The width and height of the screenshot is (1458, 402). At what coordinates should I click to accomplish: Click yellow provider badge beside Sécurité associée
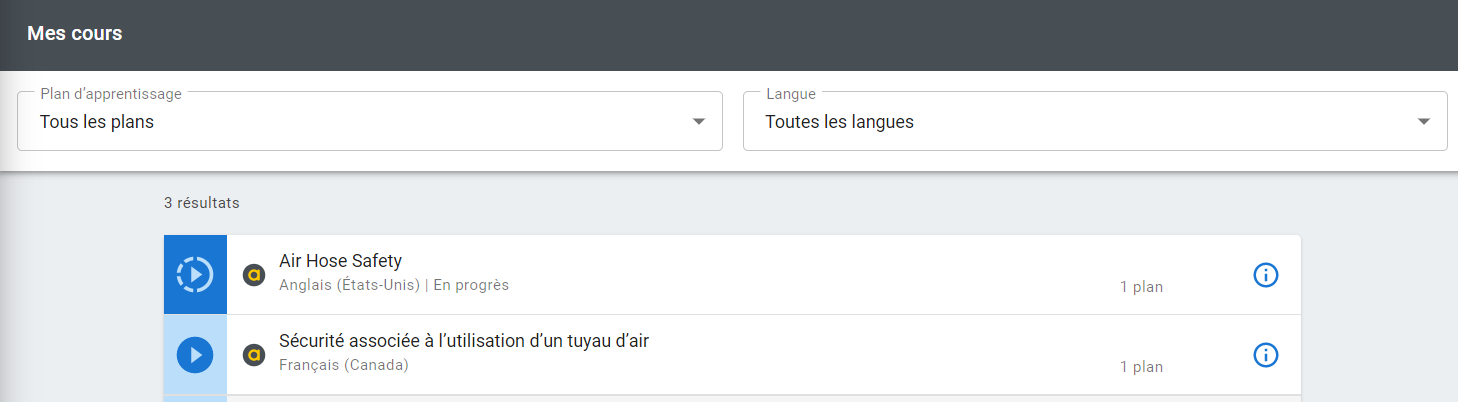pyautogui.click(x=254, y=354)
